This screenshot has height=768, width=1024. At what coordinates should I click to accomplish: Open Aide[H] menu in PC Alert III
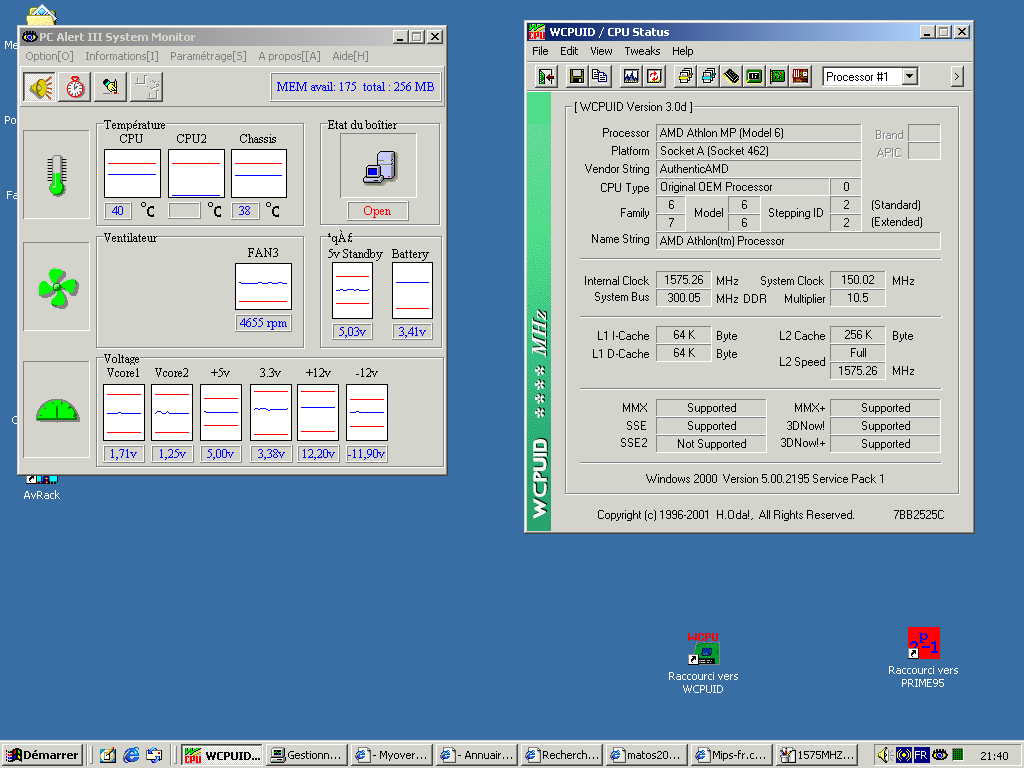pyautogui.click(x=350, y=56)
